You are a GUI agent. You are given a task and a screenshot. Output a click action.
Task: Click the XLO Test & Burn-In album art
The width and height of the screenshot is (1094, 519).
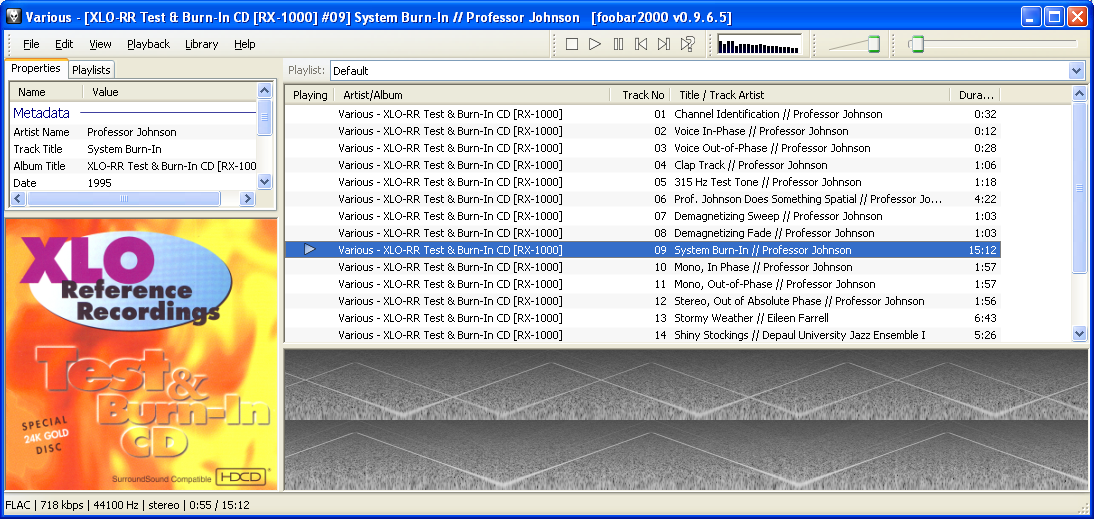pos(141,354)
